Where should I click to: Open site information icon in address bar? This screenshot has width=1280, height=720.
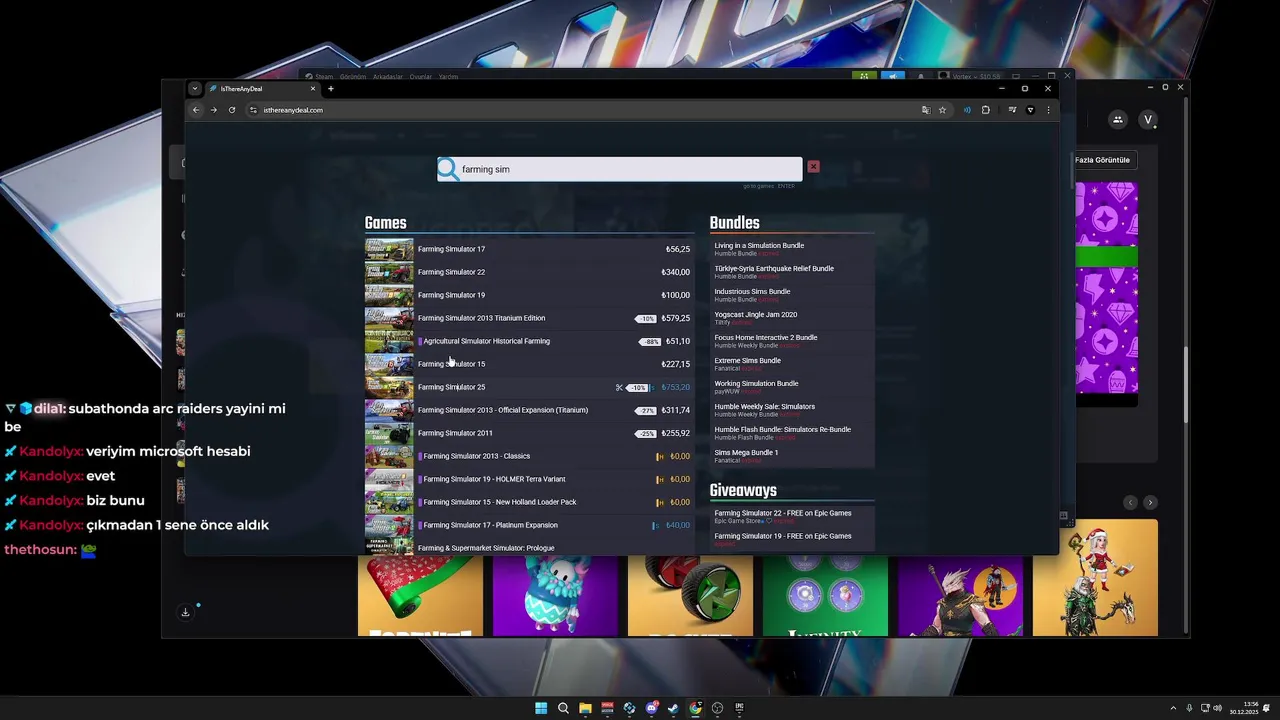point(254,110)
